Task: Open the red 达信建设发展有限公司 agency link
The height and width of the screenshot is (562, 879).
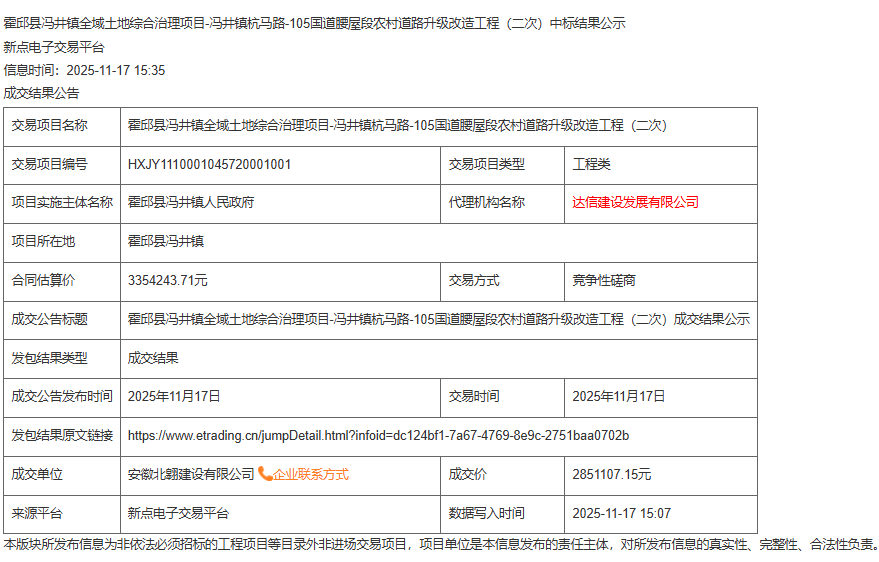Action: point(635,202)
